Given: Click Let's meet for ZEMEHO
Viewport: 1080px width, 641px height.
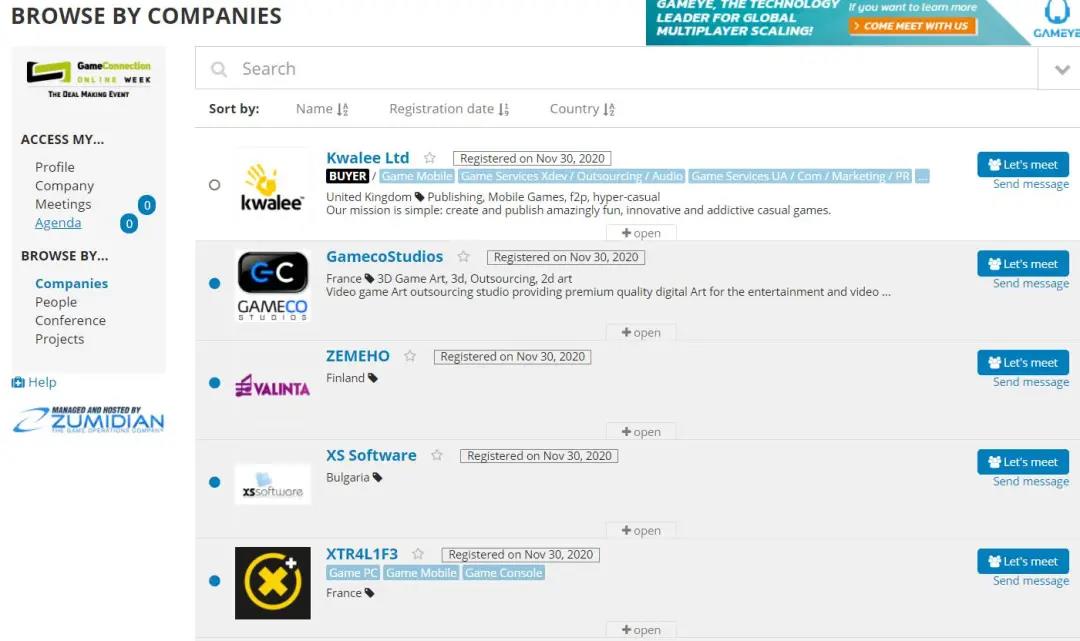Looking at the screenshot, I should pos(1023,362).
